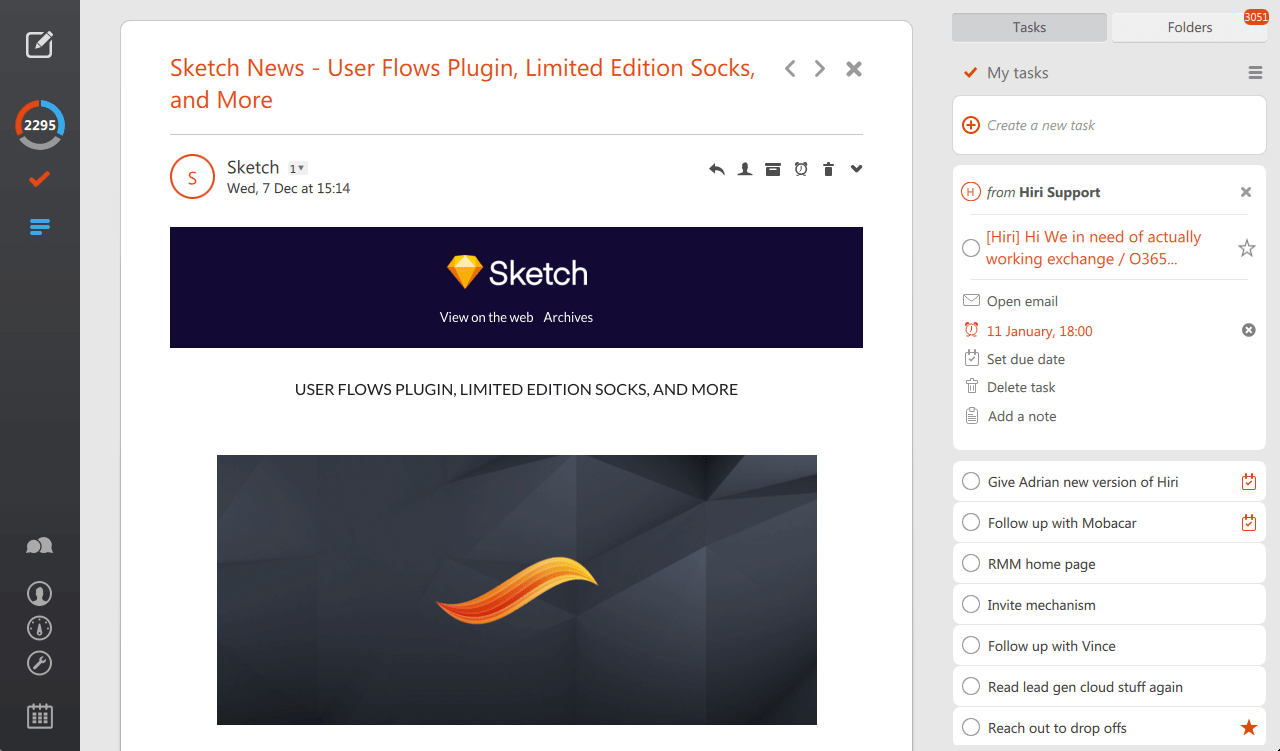Complete Follow up with Vince task
The width and height of the screenshot is (1280, 751).
tap(971, 646)
